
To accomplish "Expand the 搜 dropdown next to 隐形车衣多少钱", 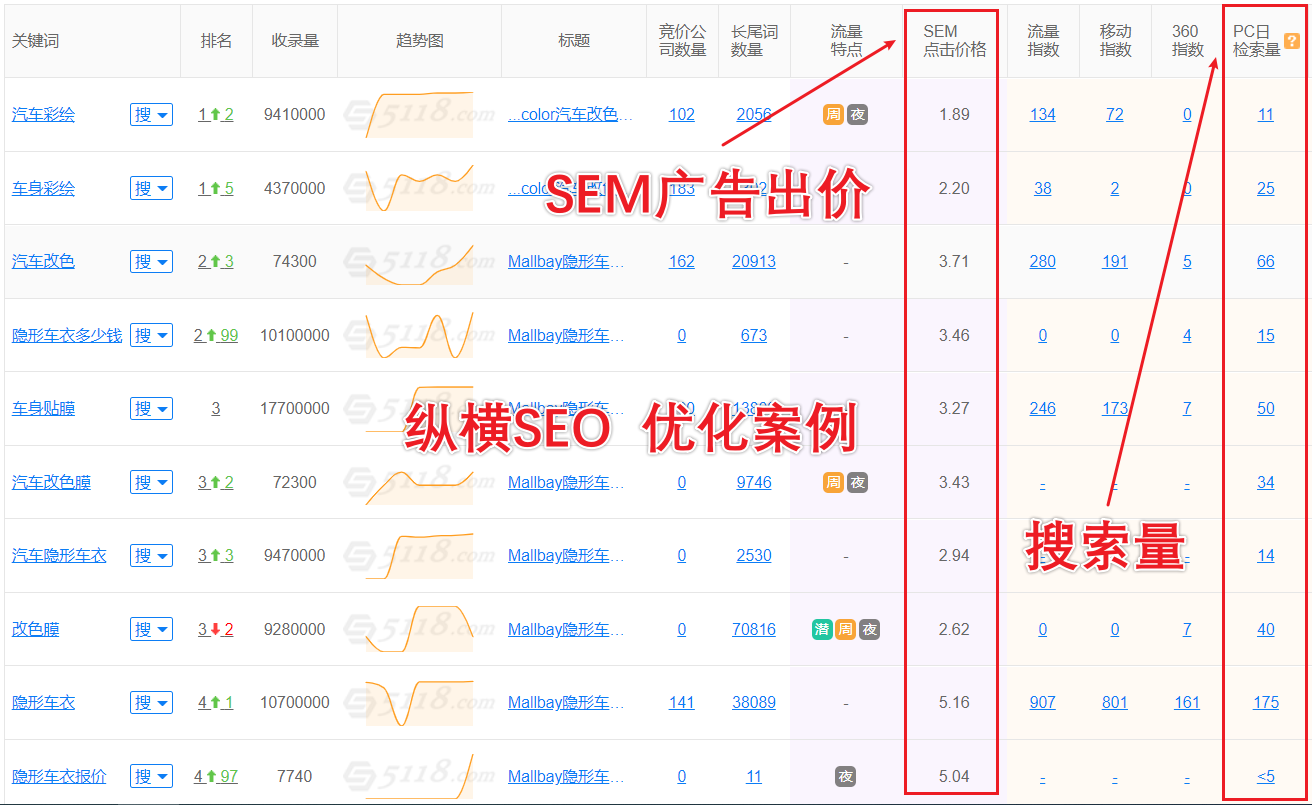I will 151,336.
